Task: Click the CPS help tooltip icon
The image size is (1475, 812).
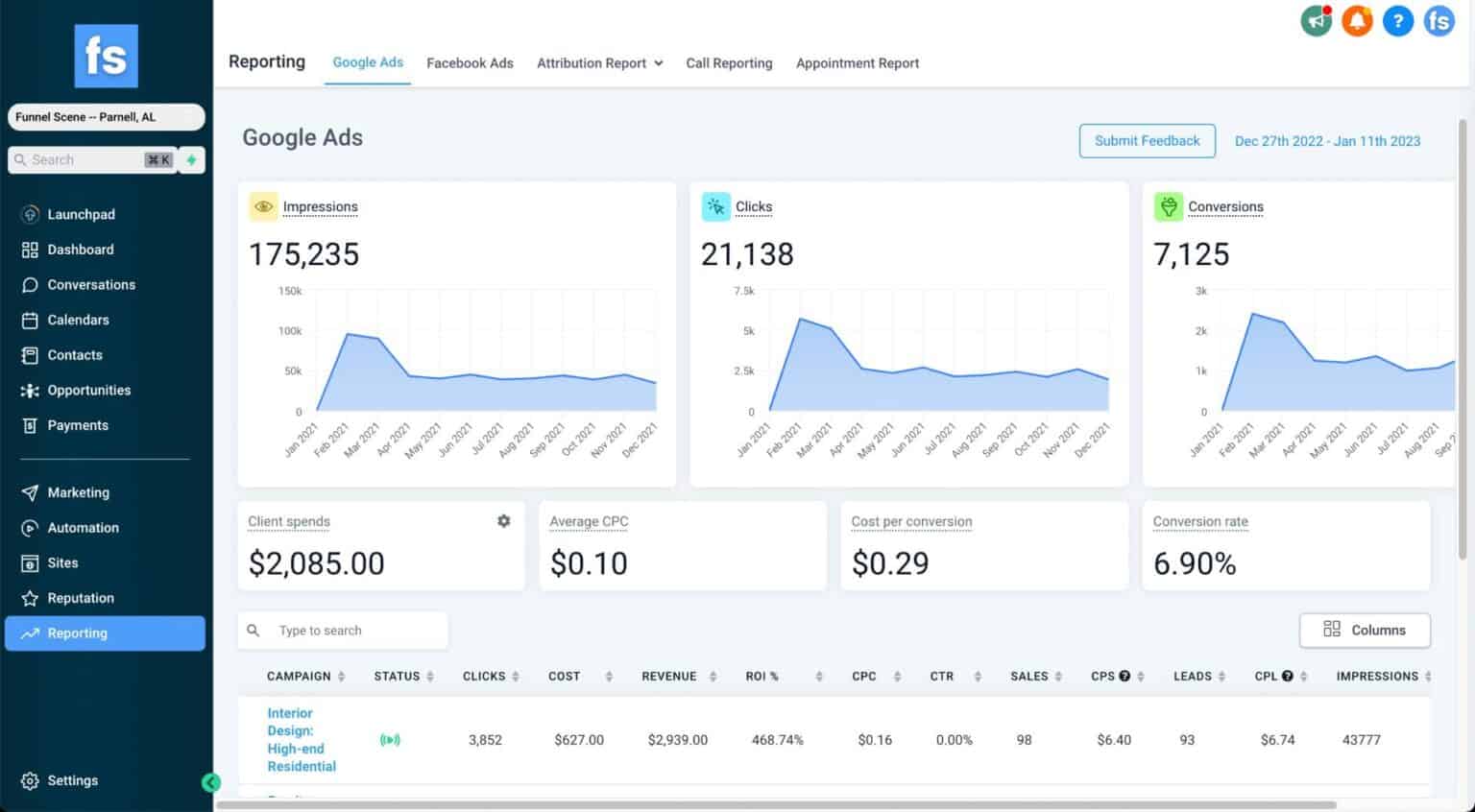Action: [1124, 677]
